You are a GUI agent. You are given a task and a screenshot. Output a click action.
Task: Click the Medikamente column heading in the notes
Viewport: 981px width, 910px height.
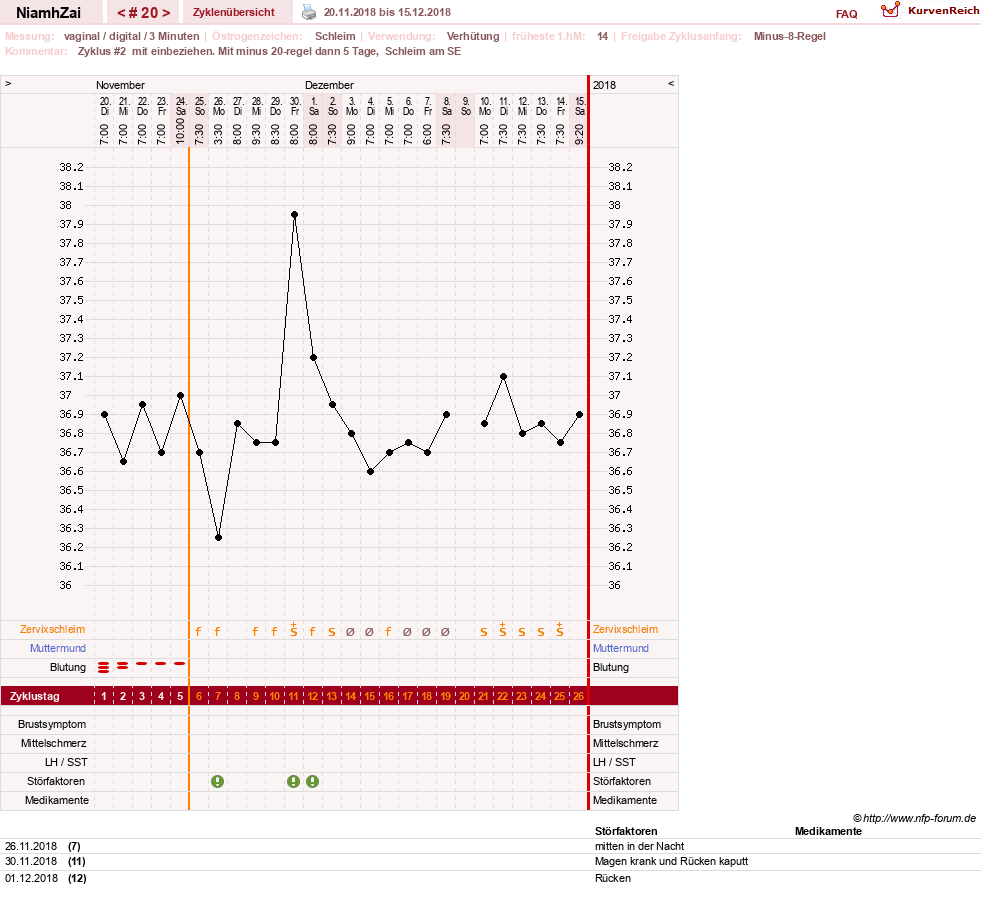point(828,831)
